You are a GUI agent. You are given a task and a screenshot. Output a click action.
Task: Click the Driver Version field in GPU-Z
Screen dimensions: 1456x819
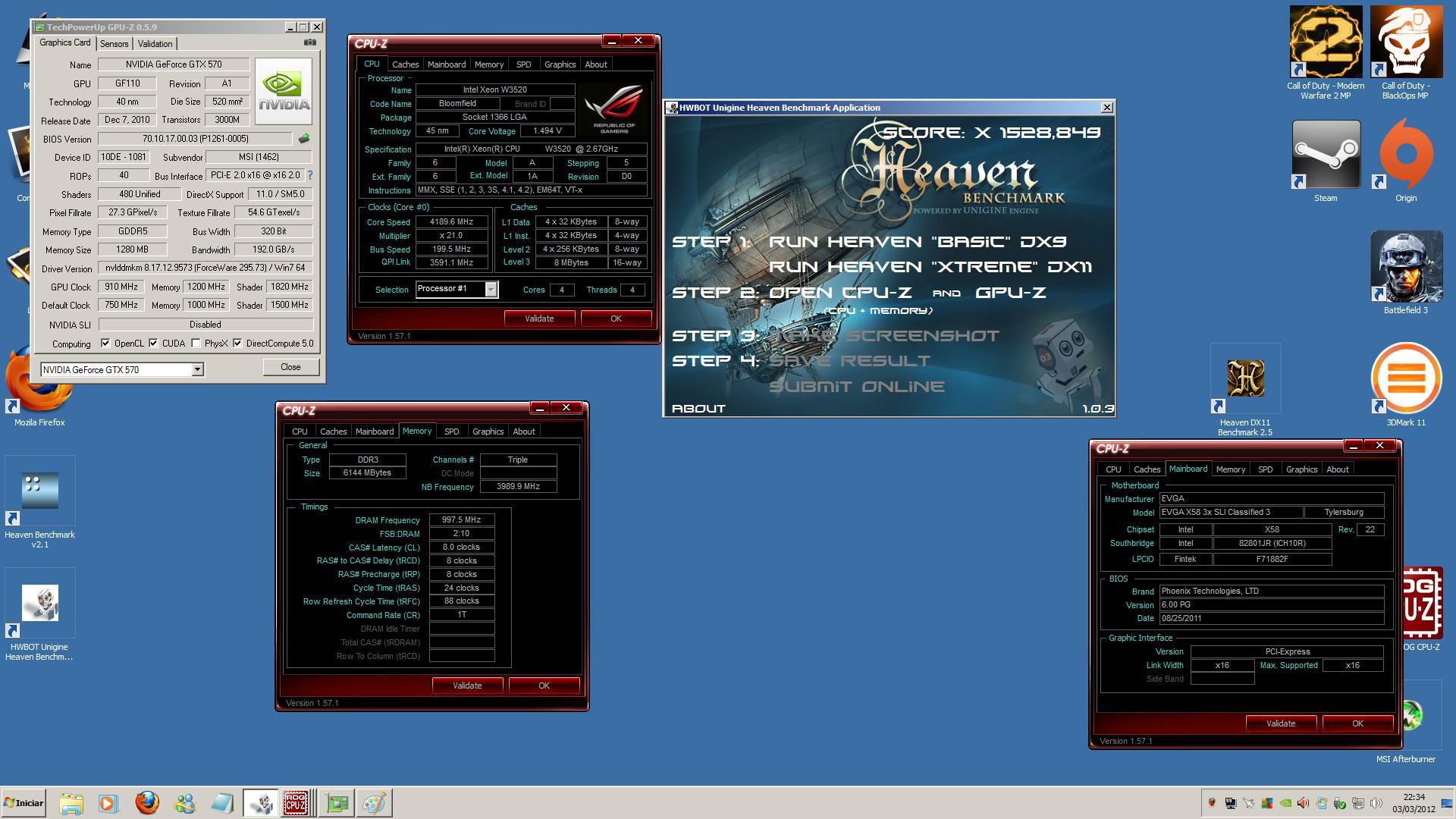(x=206, y=268)
